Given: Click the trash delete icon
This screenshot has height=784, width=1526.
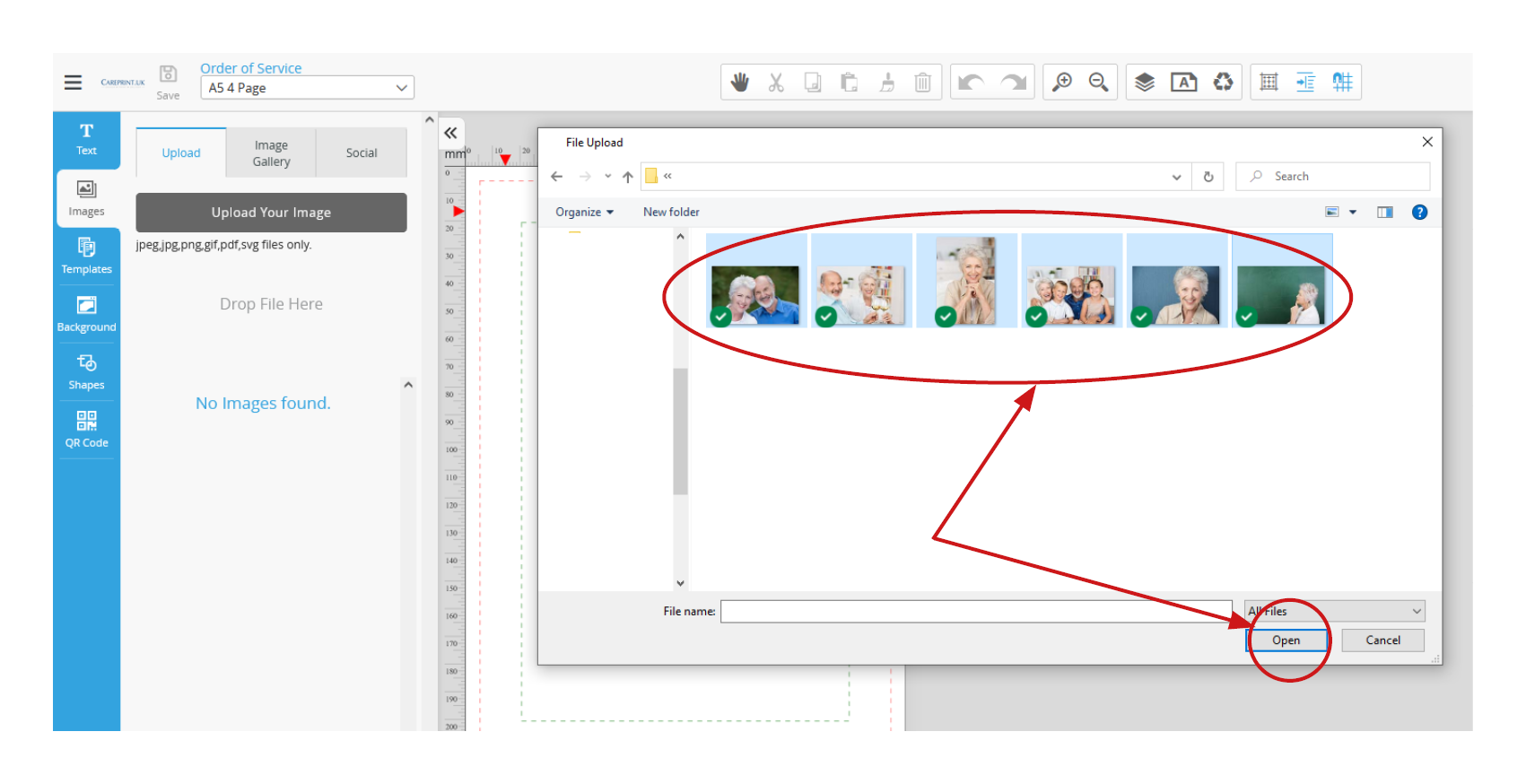Looking at the screenshot, I should pos(922,83).
